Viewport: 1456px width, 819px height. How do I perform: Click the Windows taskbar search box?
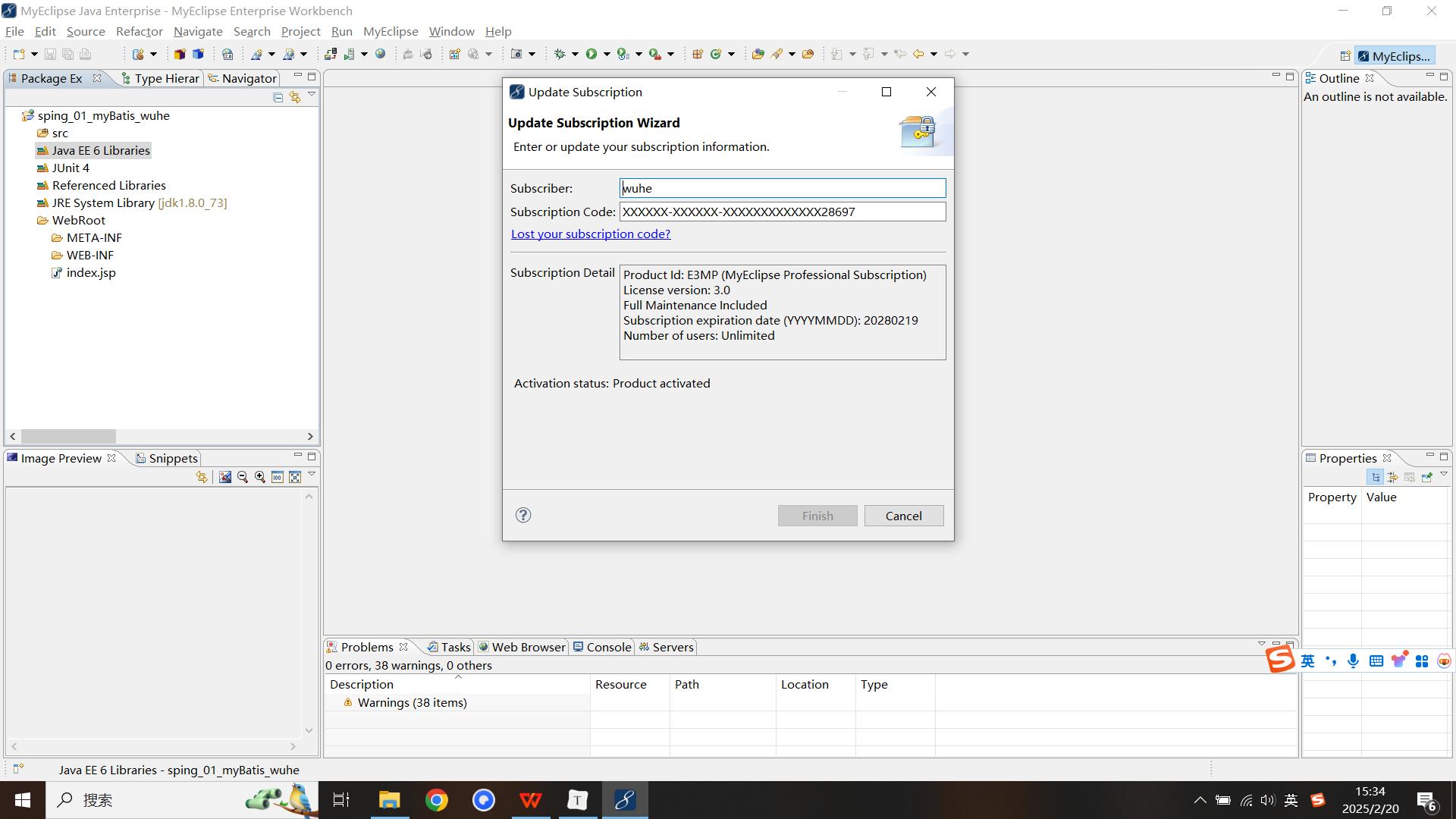coord(182,800)
